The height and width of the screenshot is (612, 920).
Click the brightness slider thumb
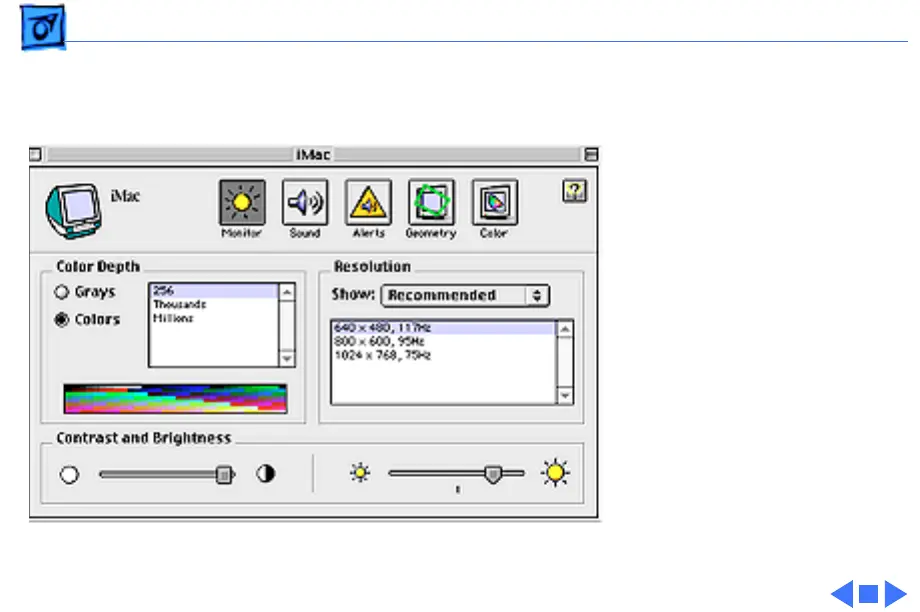click(493, 474)
